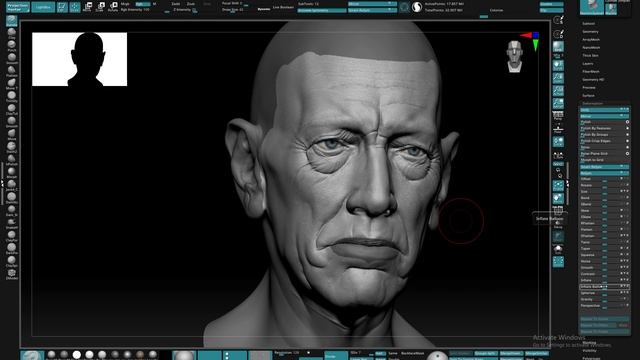Screen dimensions: 640x360
Task: Click the AAHalf icon
Action: pyautogui.click(x=558, y=103)
